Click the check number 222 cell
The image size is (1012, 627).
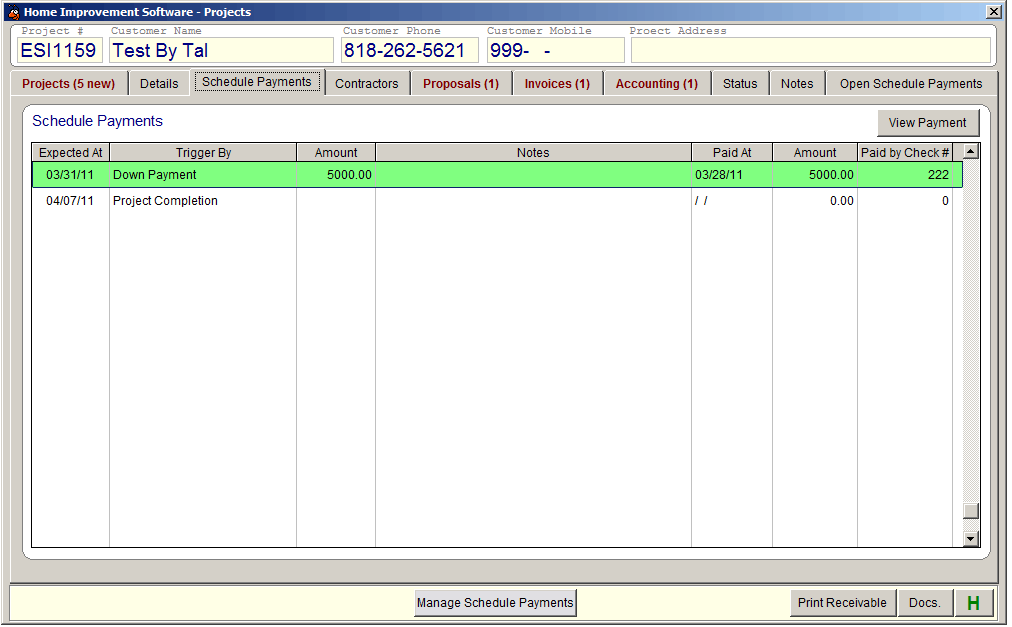click(905, 175)
